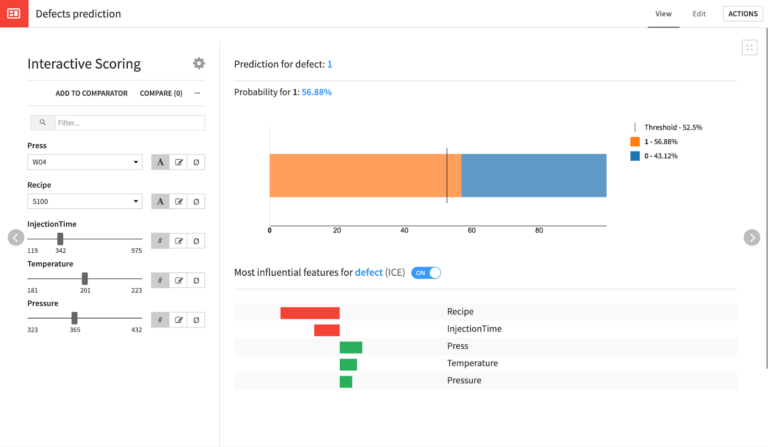The image size is (768, 447).
Task: Click the InjectionTime slider handle
Action: click(60, 239)
